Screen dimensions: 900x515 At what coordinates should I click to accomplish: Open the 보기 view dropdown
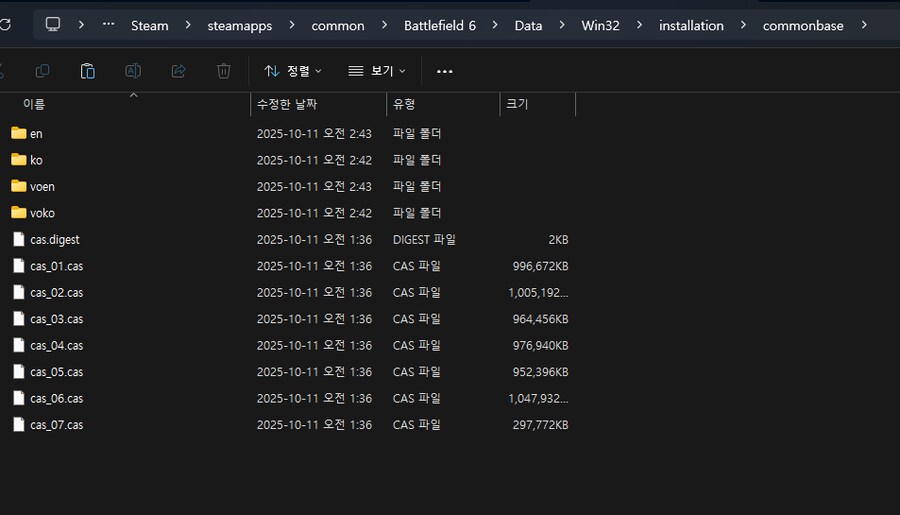click(x=377, y=71)
